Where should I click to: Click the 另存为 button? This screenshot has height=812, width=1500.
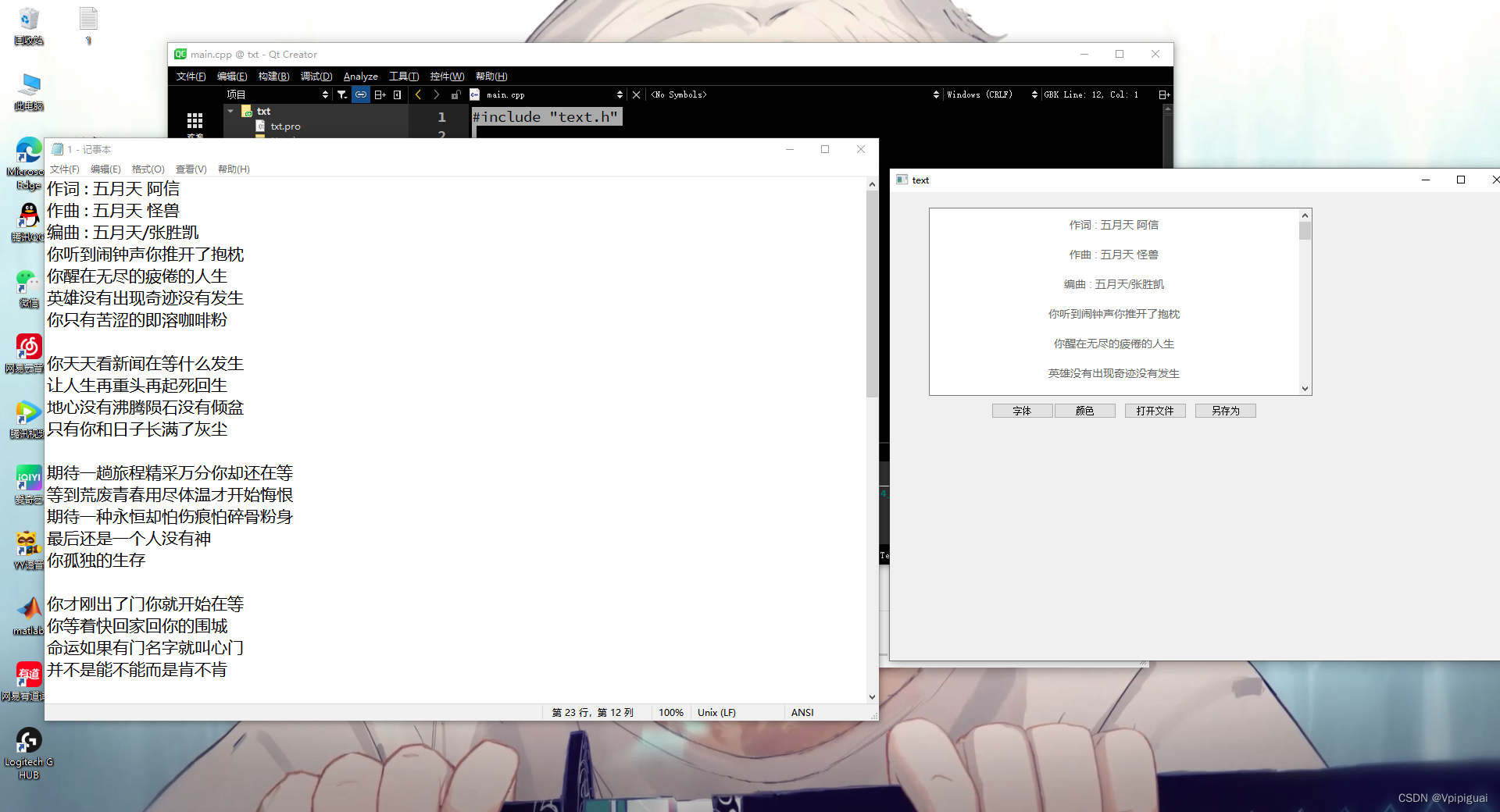pos(1225,411)
